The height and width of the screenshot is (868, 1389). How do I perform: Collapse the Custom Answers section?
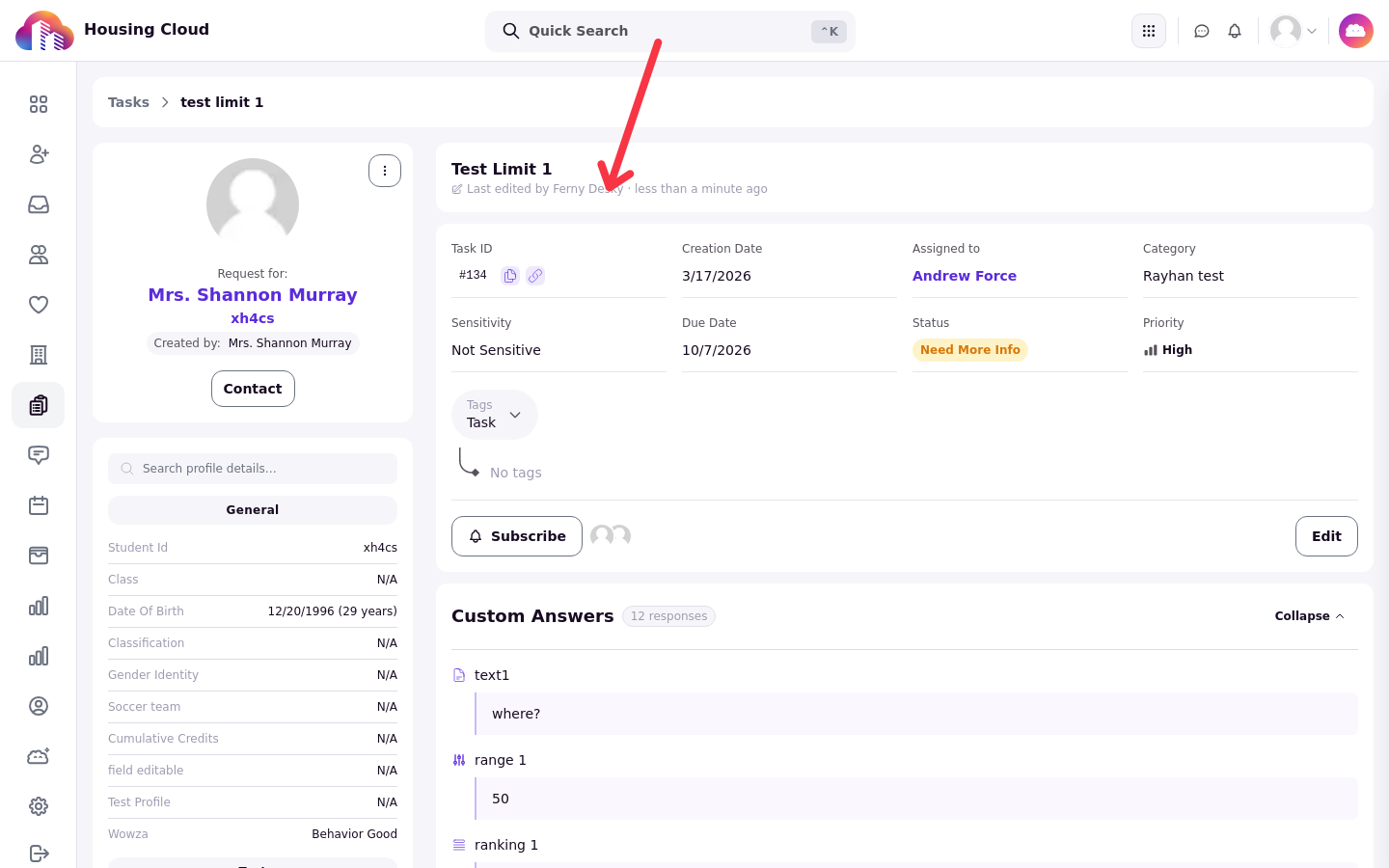pos(1309,616)
